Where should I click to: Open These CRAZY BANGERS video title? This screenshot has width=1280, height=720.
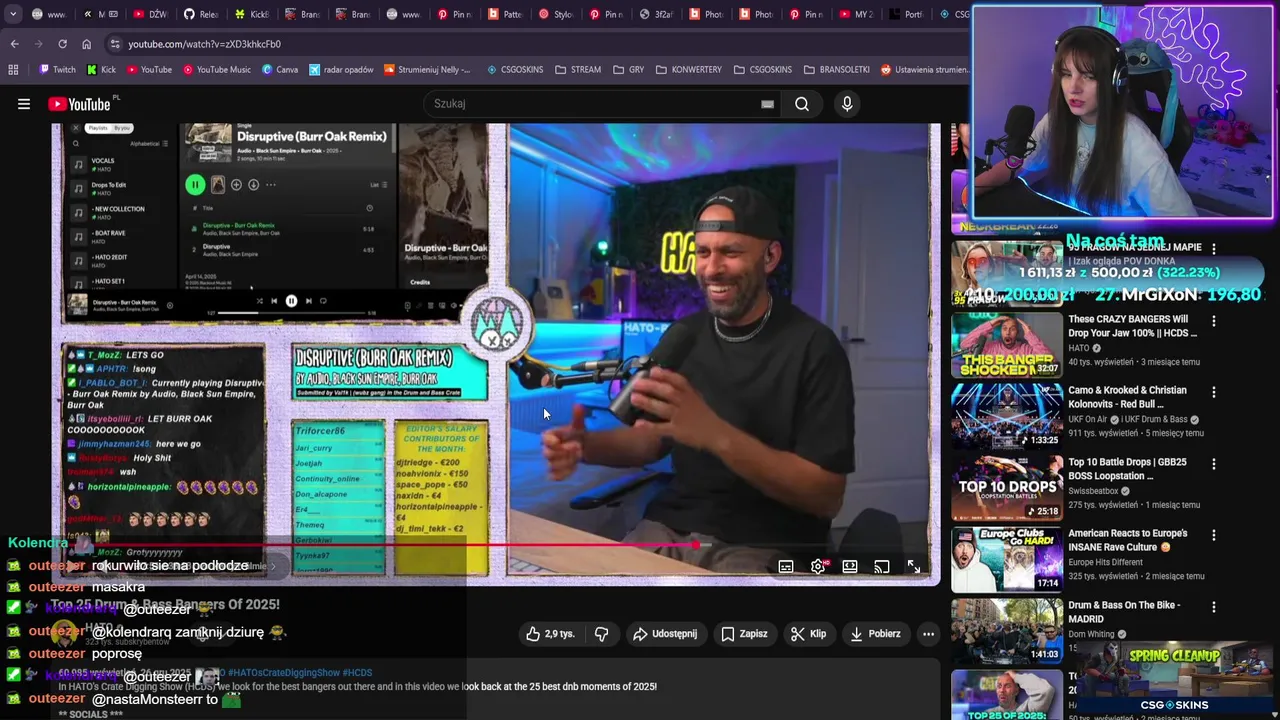tap(1132, 326)
